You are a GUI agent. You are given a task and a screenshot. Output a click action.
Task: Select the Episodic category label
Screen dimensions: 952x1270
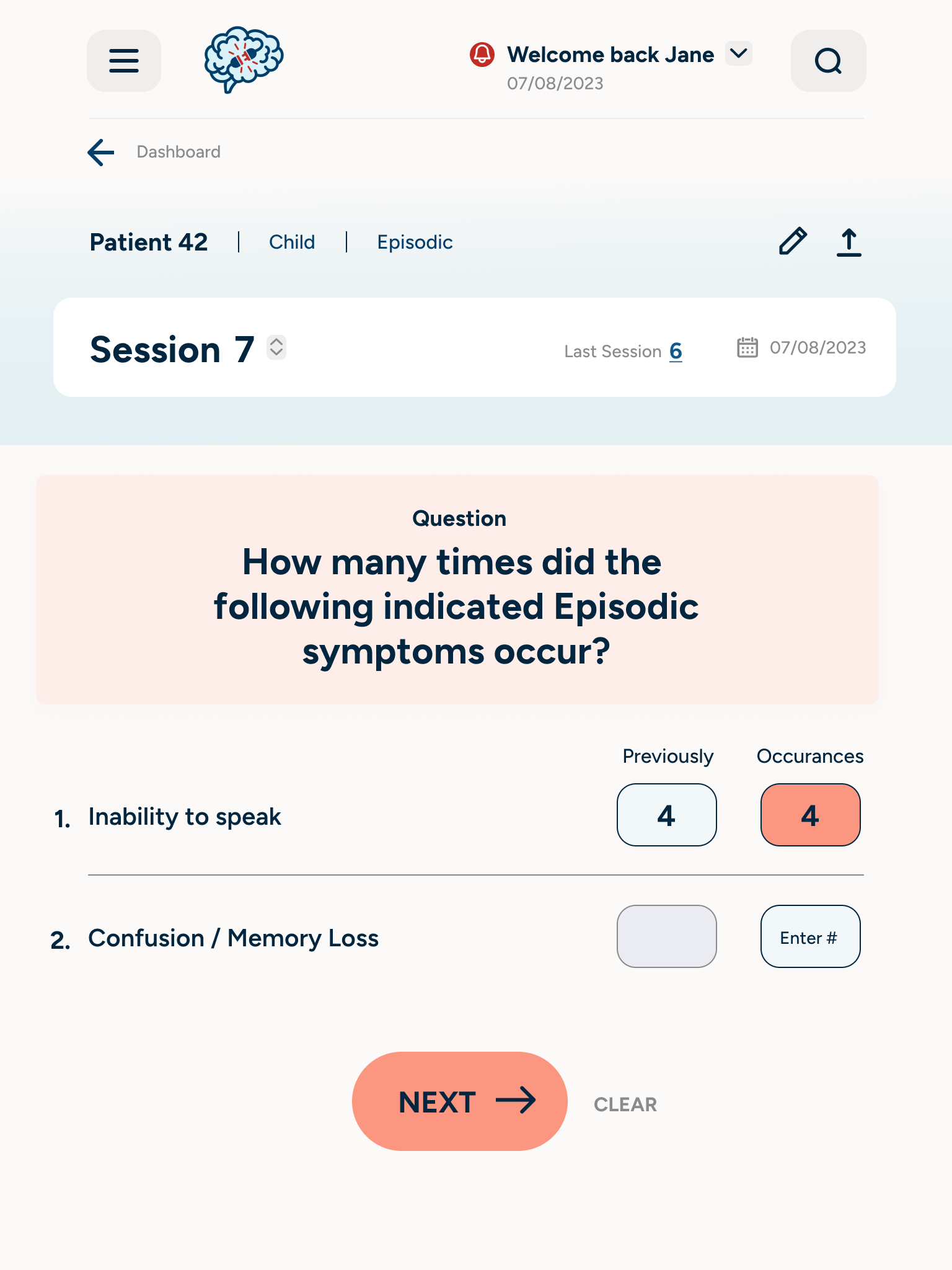pyautogui.click(x=415, y=242)
